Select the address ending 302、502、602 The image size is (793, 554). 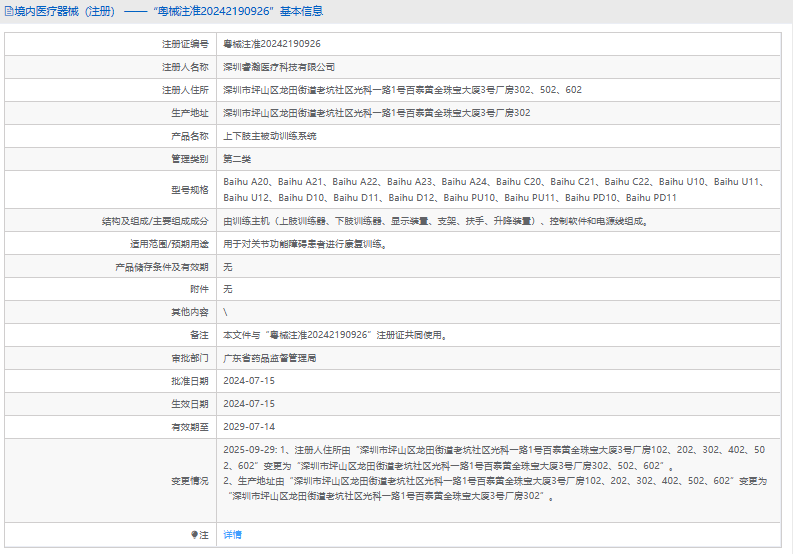403,90
